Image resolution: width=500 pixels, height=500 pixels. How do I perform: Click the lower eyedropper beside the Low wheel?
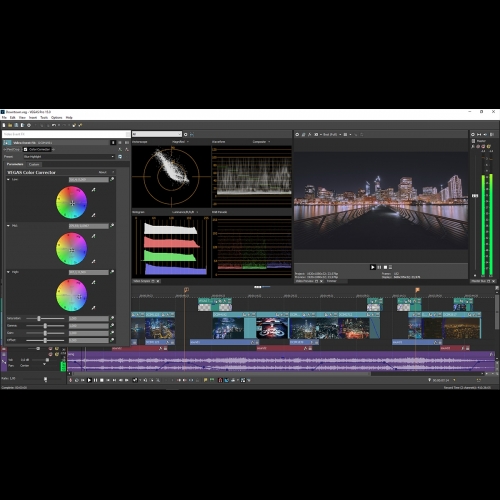tap(94, 215)
